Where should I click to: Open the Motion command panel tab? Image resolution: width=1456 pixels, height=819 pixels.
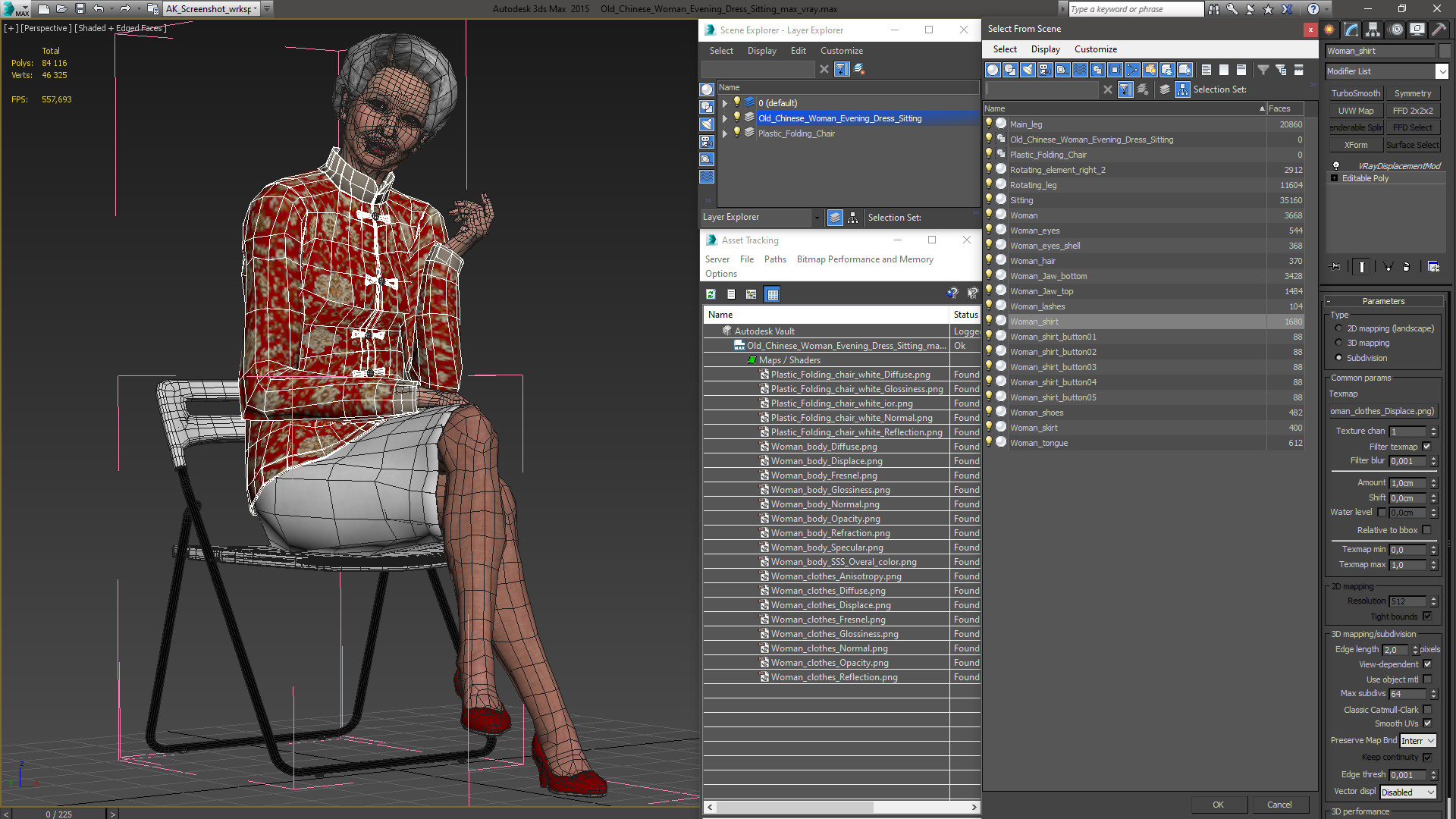click(1396, 30)
